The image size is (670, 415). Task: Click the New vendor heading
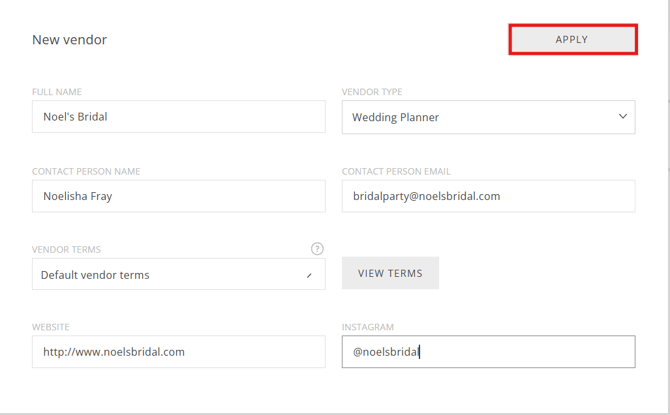(69, 40)
